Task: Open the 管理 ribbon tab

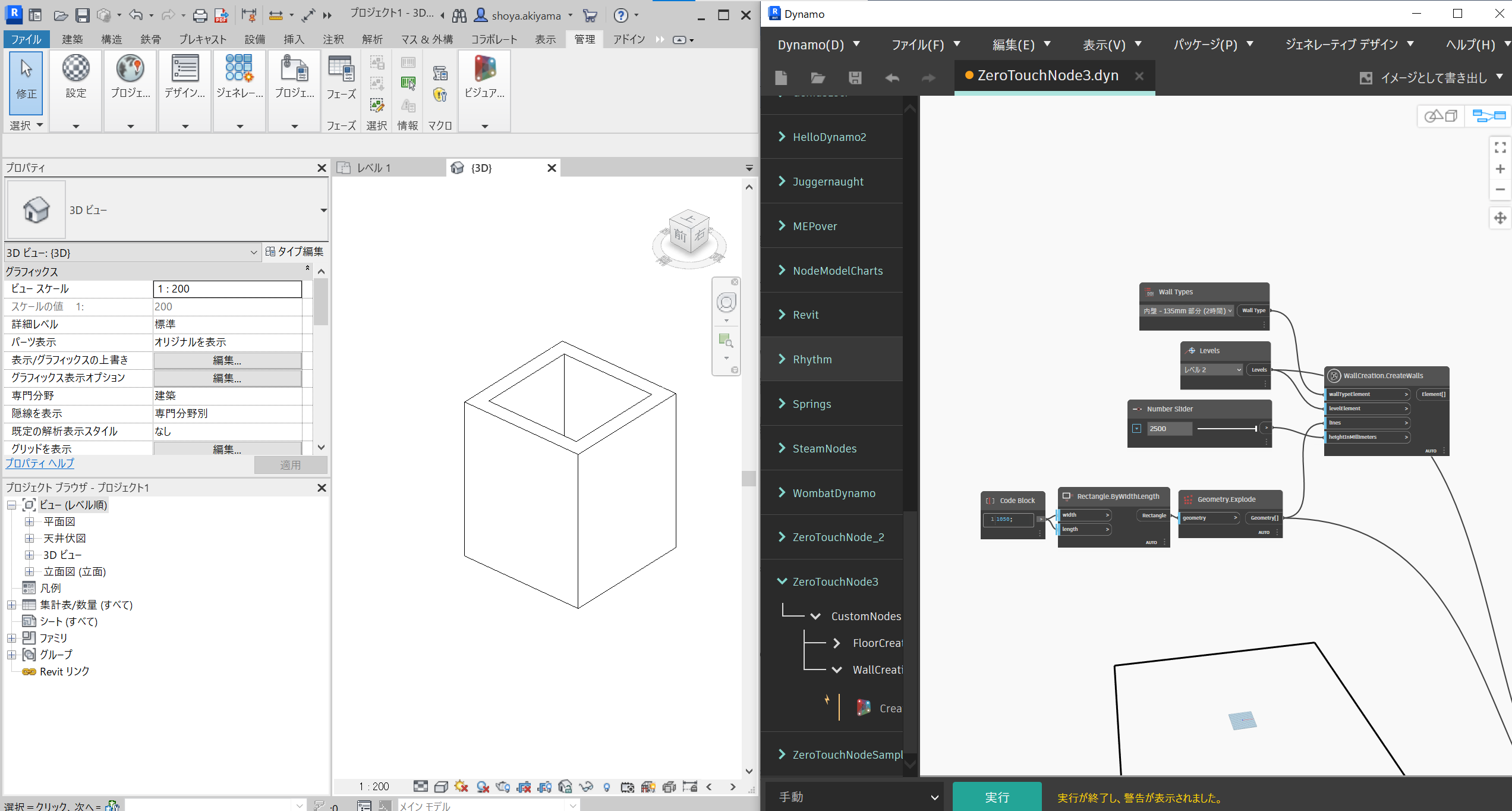Action: (584, 39)
